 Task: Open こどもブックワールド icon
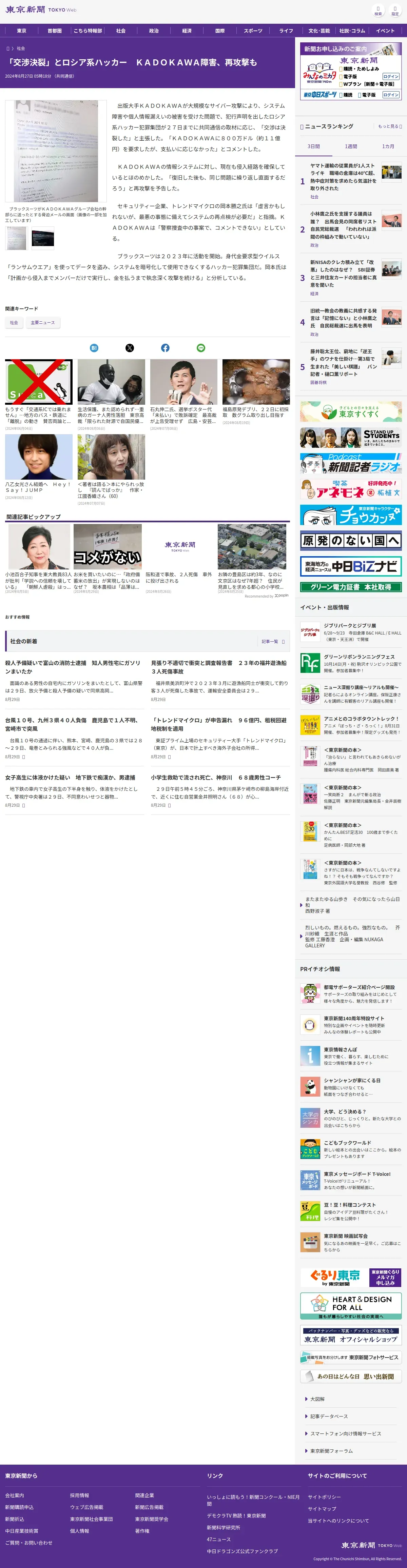(x=310, y=1149)
